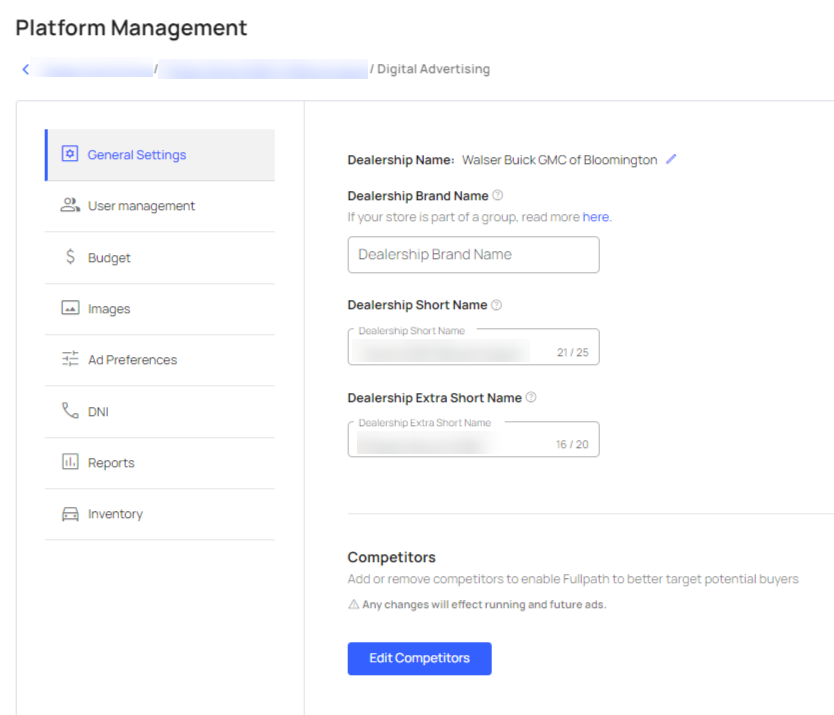The image size is (834, 715).
Task: Click help icon beside Dealership Short Name
Action: pos(497,305)
